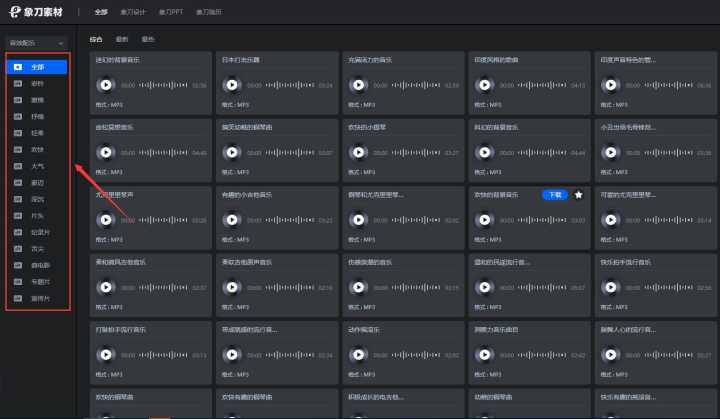Seek within the 迷幻的背景音乐 waveform
This screenshot has width=720, height=419.
[x=163, y=85]
